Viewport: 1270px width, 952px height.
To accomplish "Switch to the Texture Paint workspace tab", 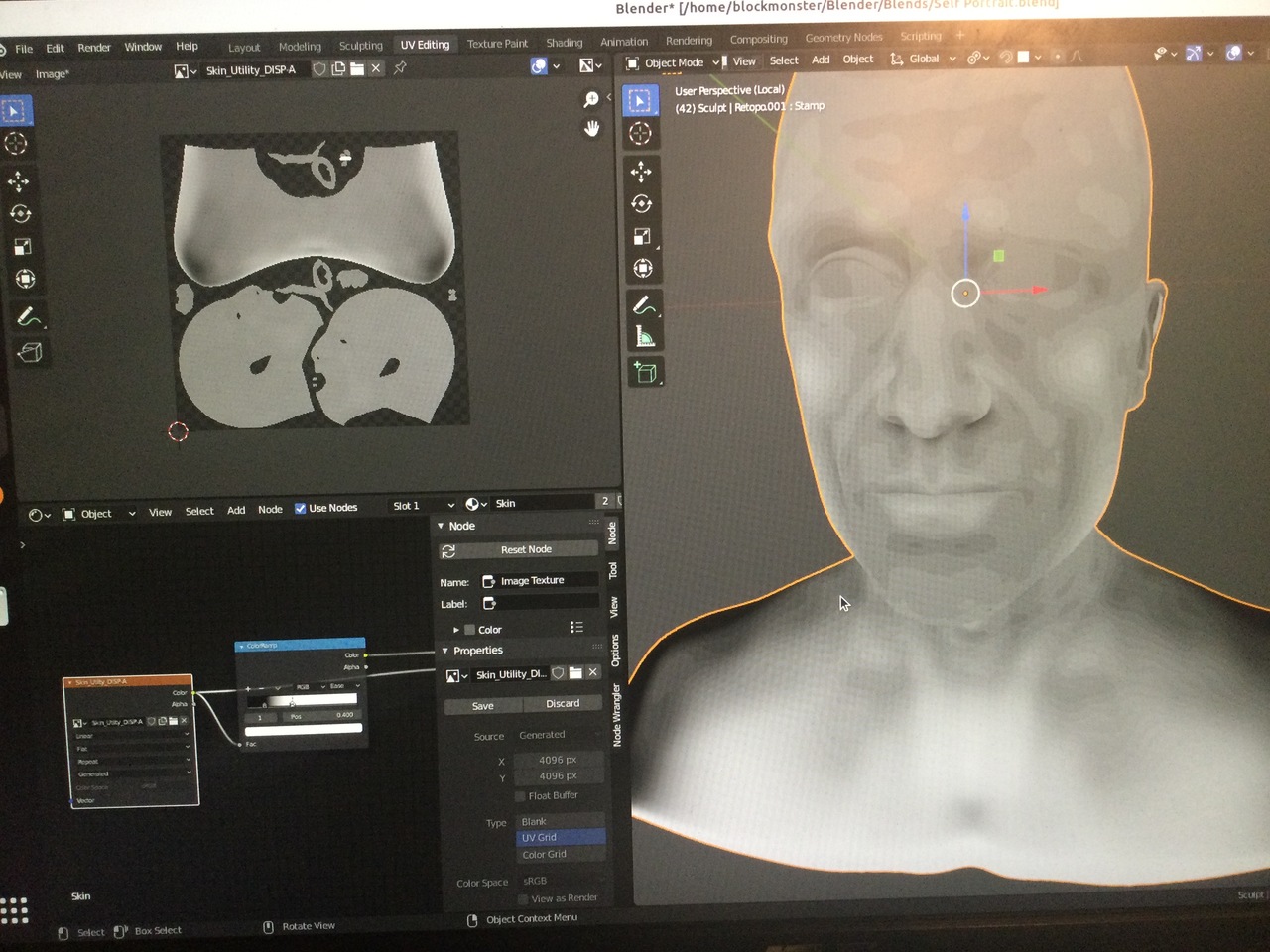I will (497, 44).
